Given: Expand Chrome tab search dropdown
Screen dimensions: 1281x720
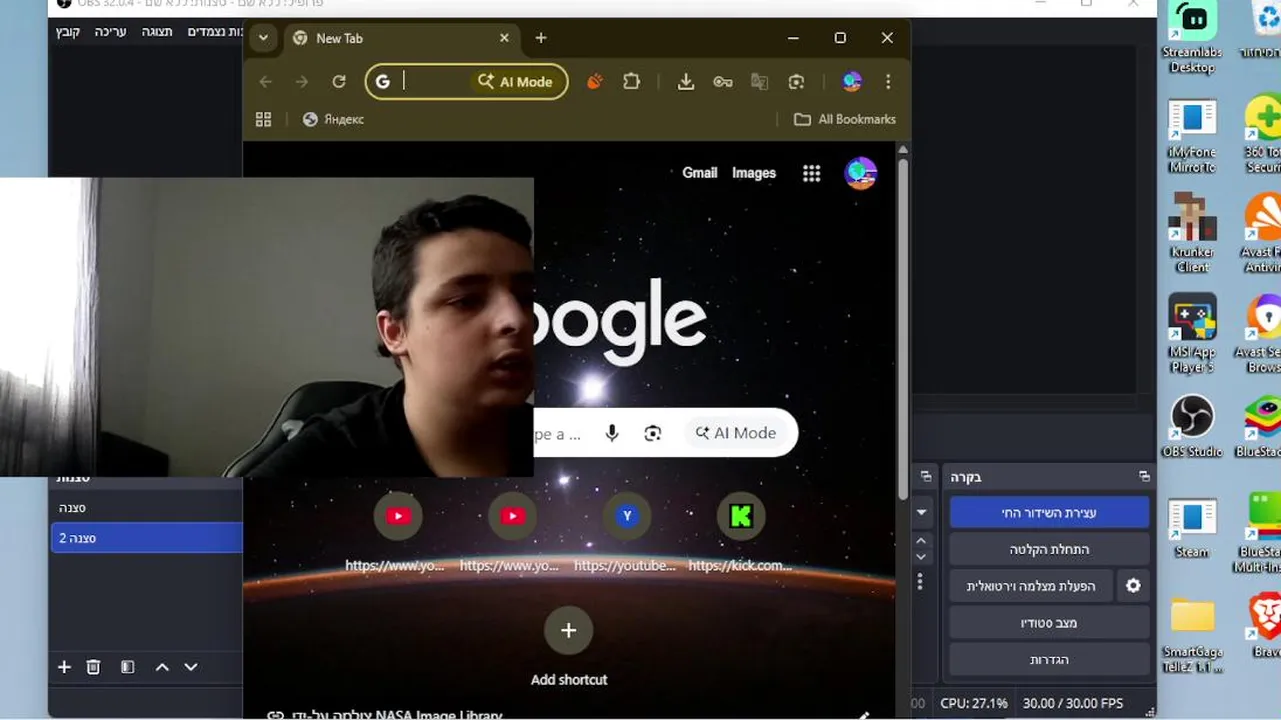Looking at the screenshot, I should click(263, 38).
